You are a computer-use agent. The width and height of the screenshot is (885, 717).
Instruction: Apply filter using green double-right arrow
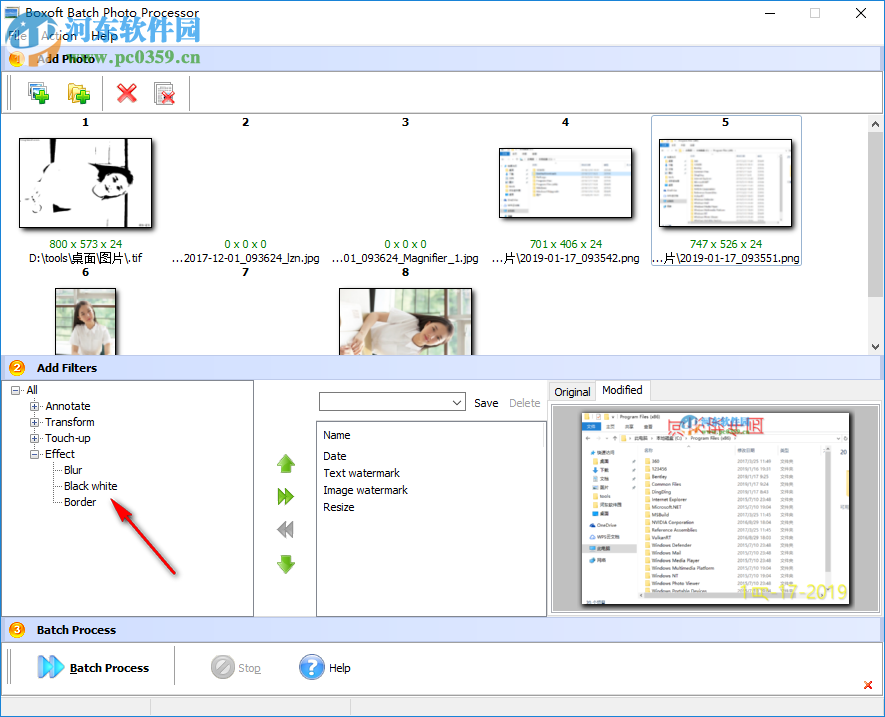pos(286,496)
